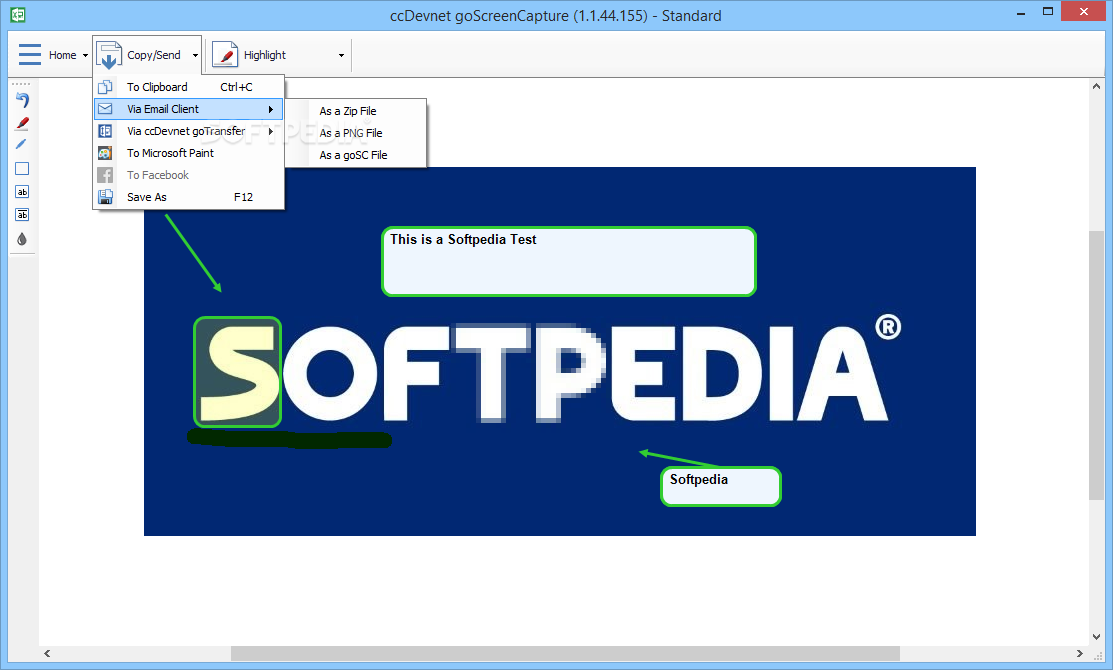Click the vertical scrollbar thumb
The height and width of the screenshot is (670, 1113).
(x=1097, y=366)
